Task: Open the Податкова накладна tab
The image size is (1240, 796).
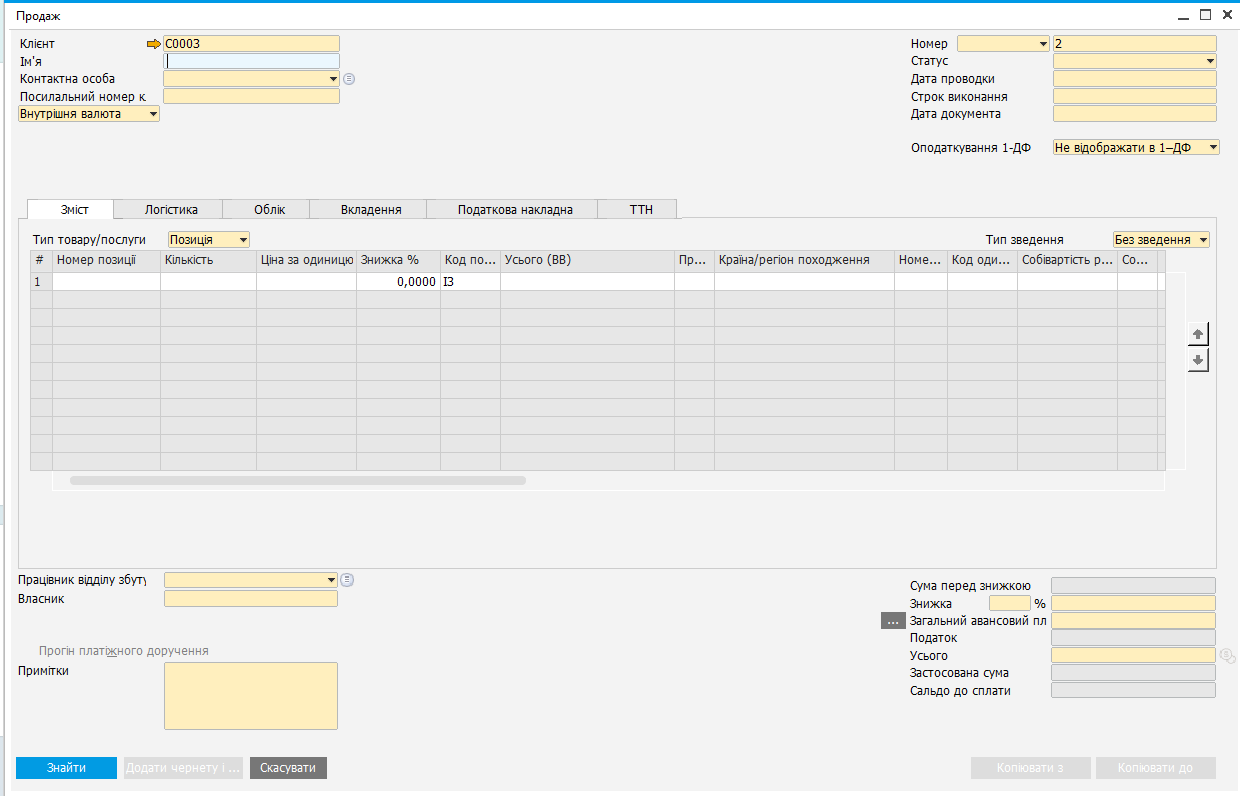Action: coord(514,210)
